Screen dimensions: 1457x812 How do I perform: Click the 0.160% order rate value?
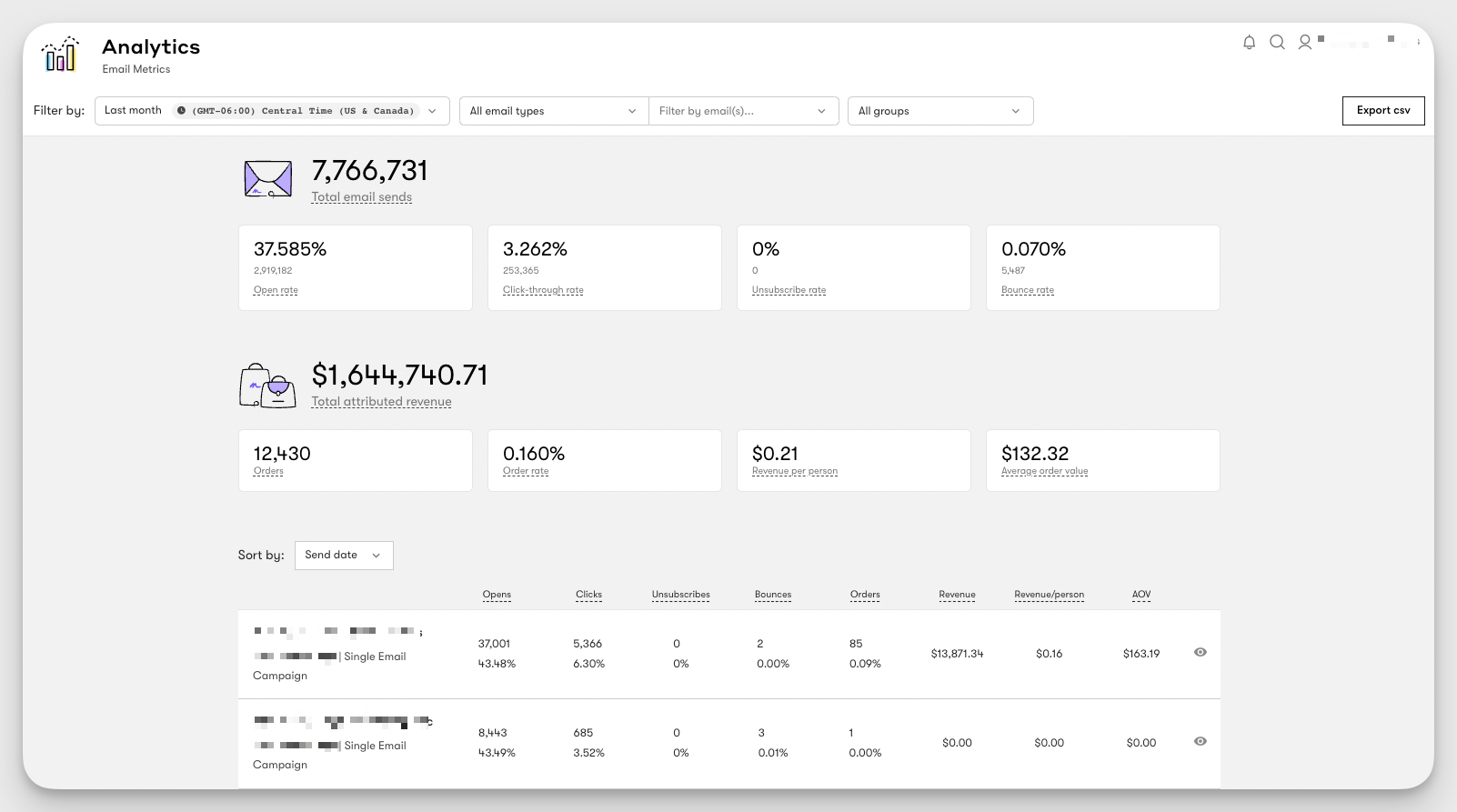pos(534,454)
